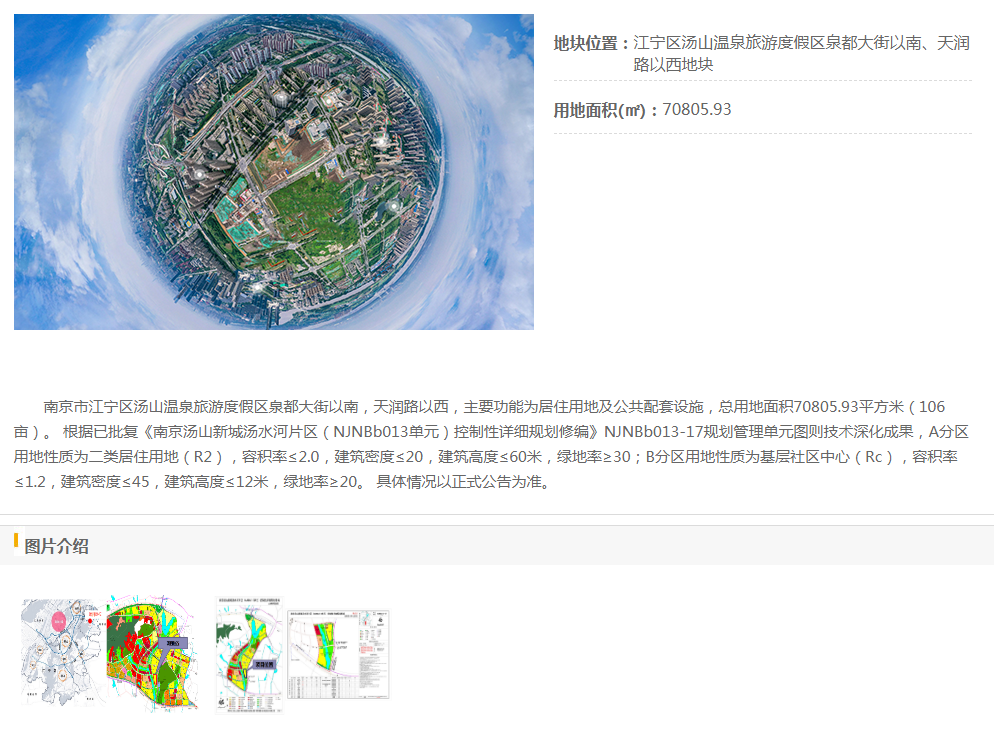Click the leftmost hotspot marker in the panorama
The height and width of the screenshot is (739, 994).
click(x=200, y=173)
